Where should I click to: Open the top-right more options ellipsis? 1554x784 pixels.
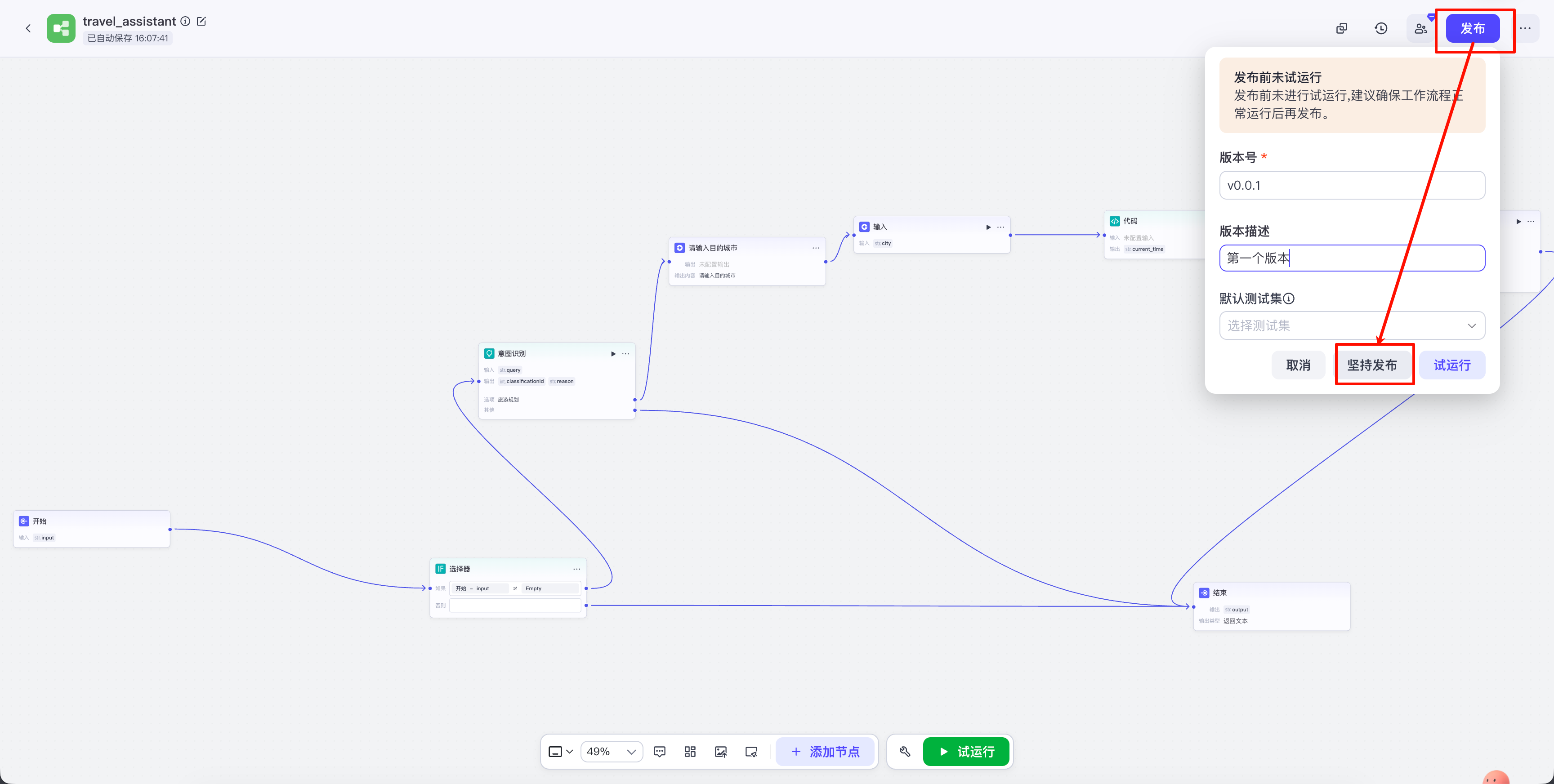(1525, 28)
